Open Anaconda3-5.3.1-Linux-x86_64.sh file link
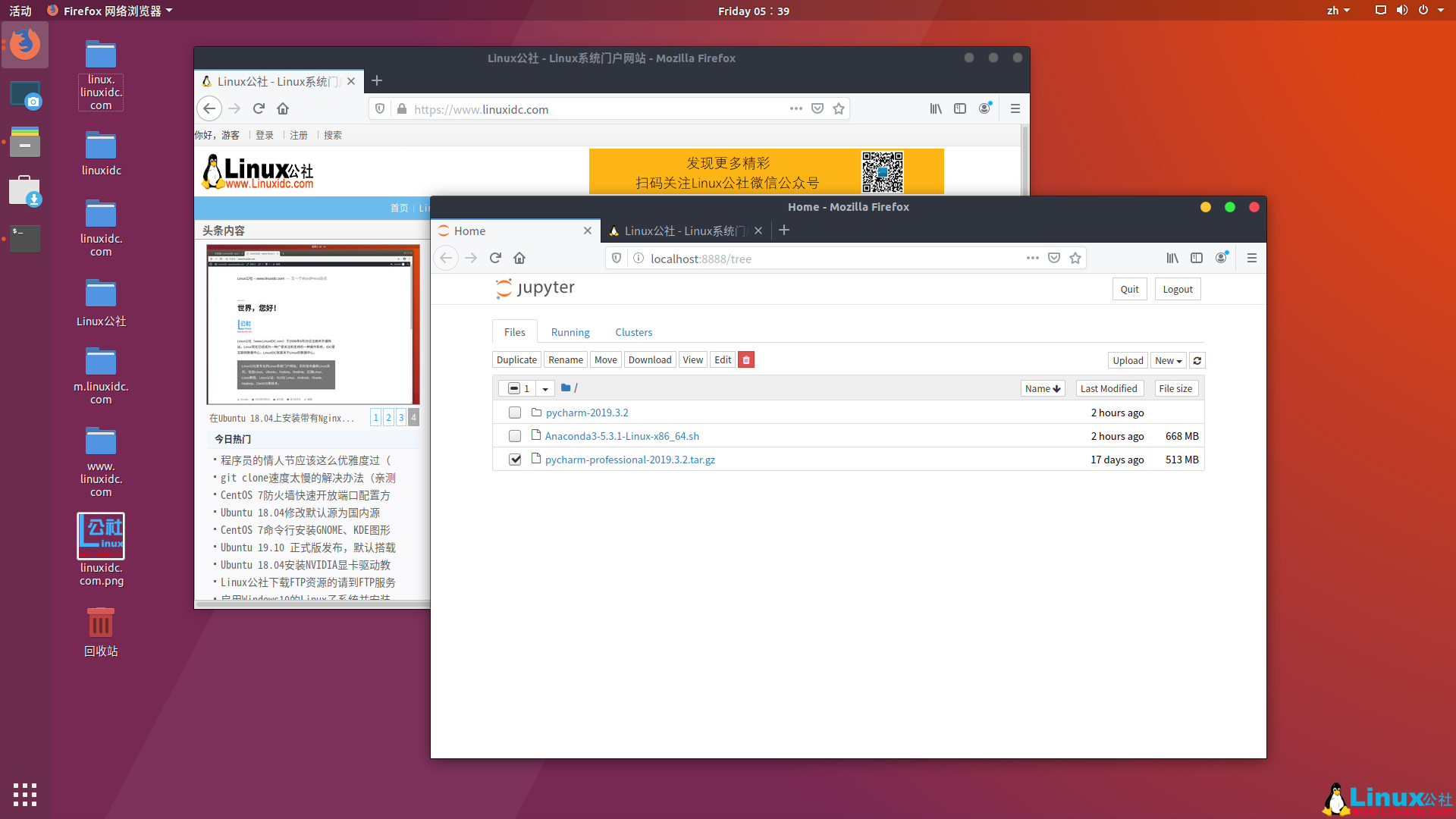 pyautogui.click(x=622, y=436)
